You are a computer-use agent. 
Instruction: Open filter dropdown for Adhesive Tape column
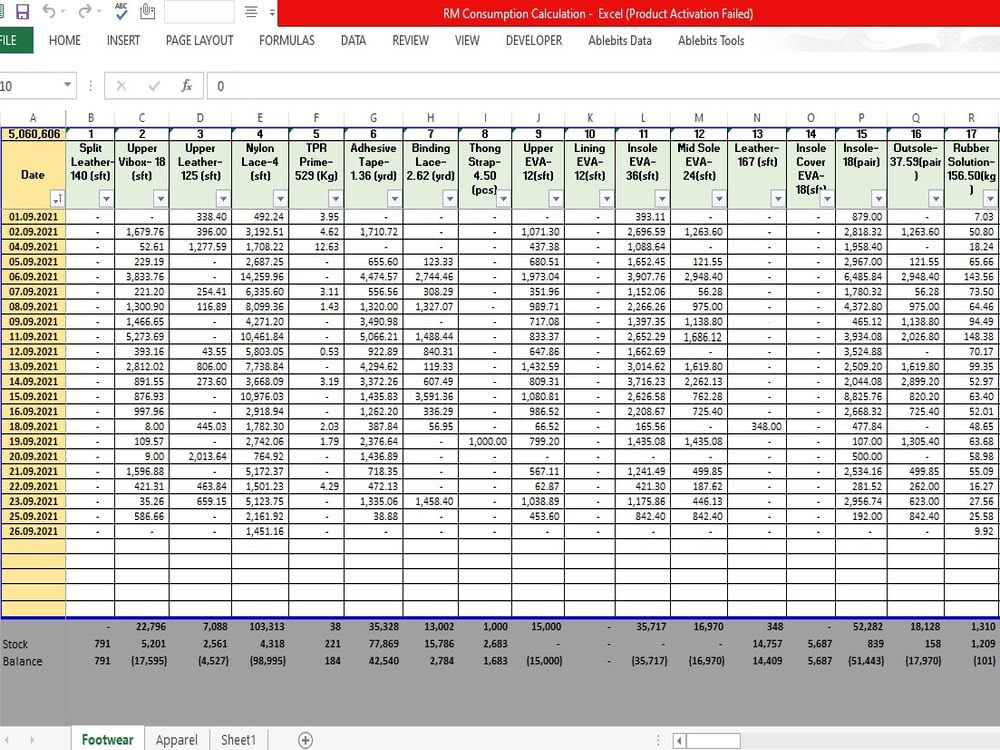(x=394, y=199)
